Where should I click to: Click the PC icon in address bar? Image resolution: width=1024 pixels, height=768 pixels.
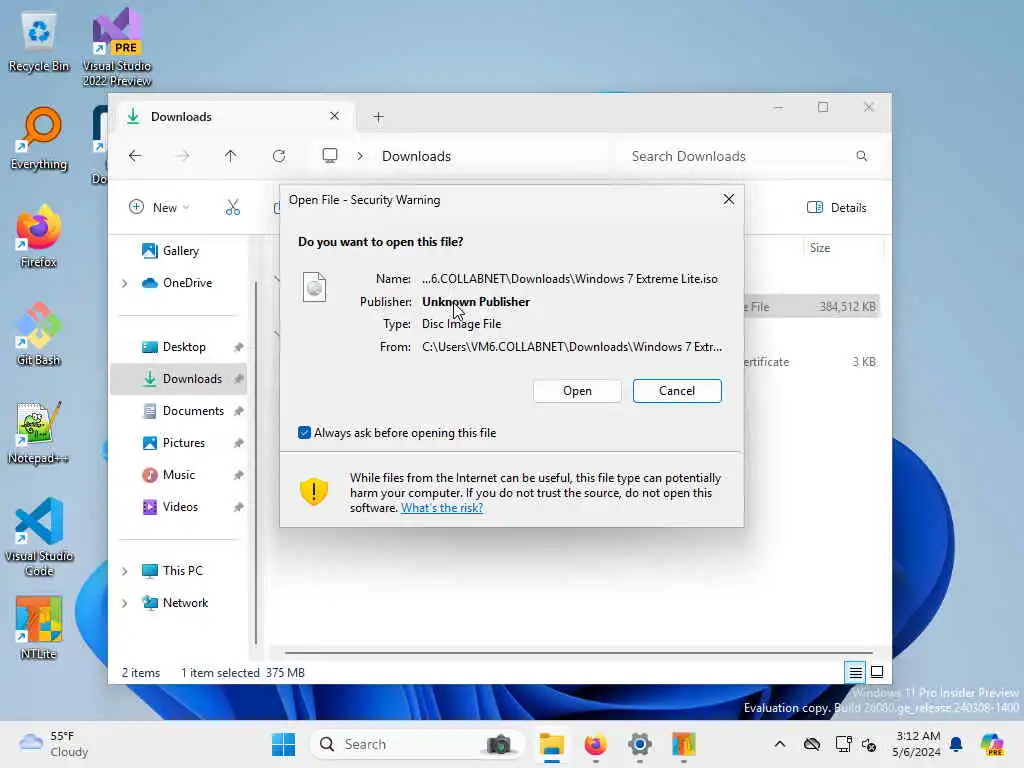[x=330, y=156]
